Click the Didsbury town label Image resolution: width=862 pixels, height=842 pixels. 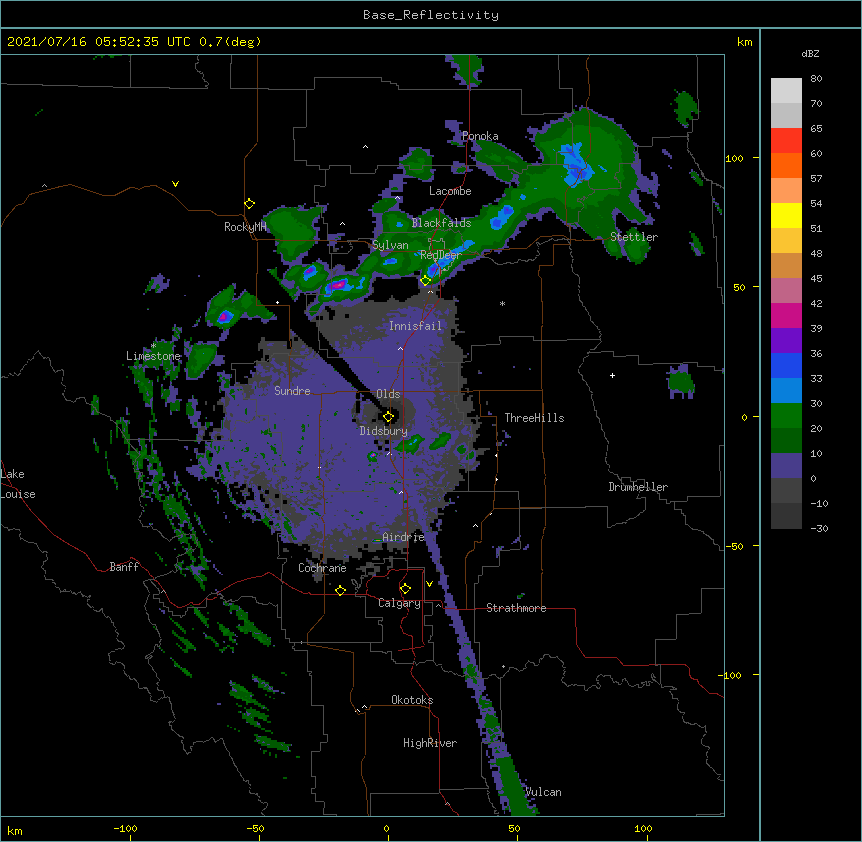(x=383, y=431)
